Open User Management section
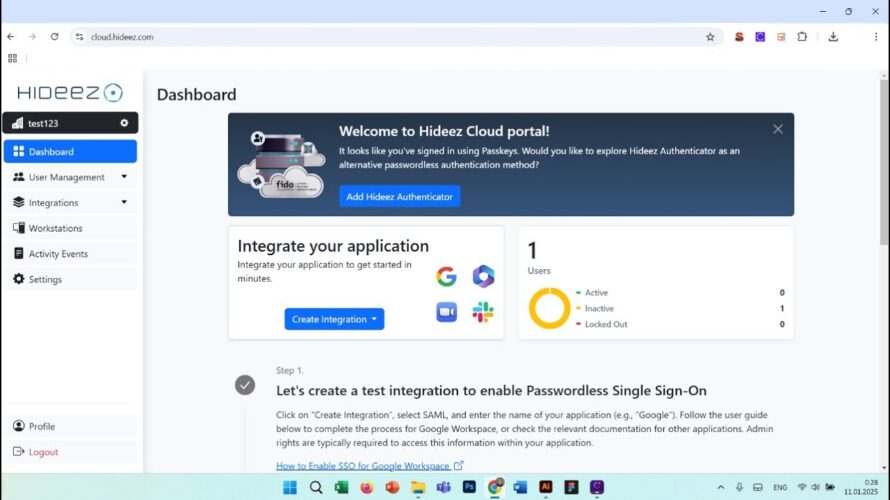This screenshot has width=890, height=500. coord(66,177)
